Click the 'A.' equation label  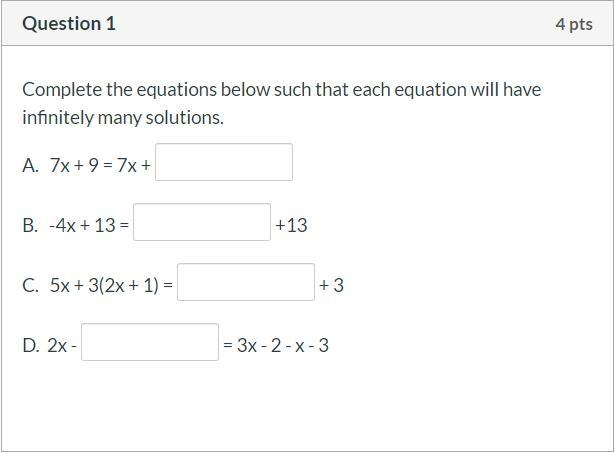[x=31, y=165]
